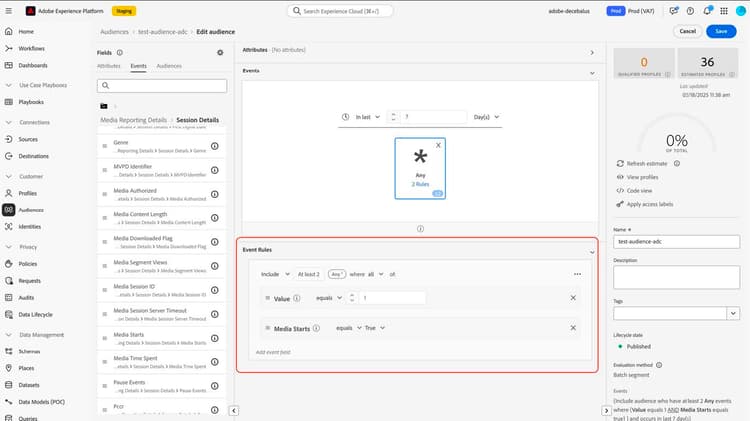Open the help question mark icon

coord(690,11)
